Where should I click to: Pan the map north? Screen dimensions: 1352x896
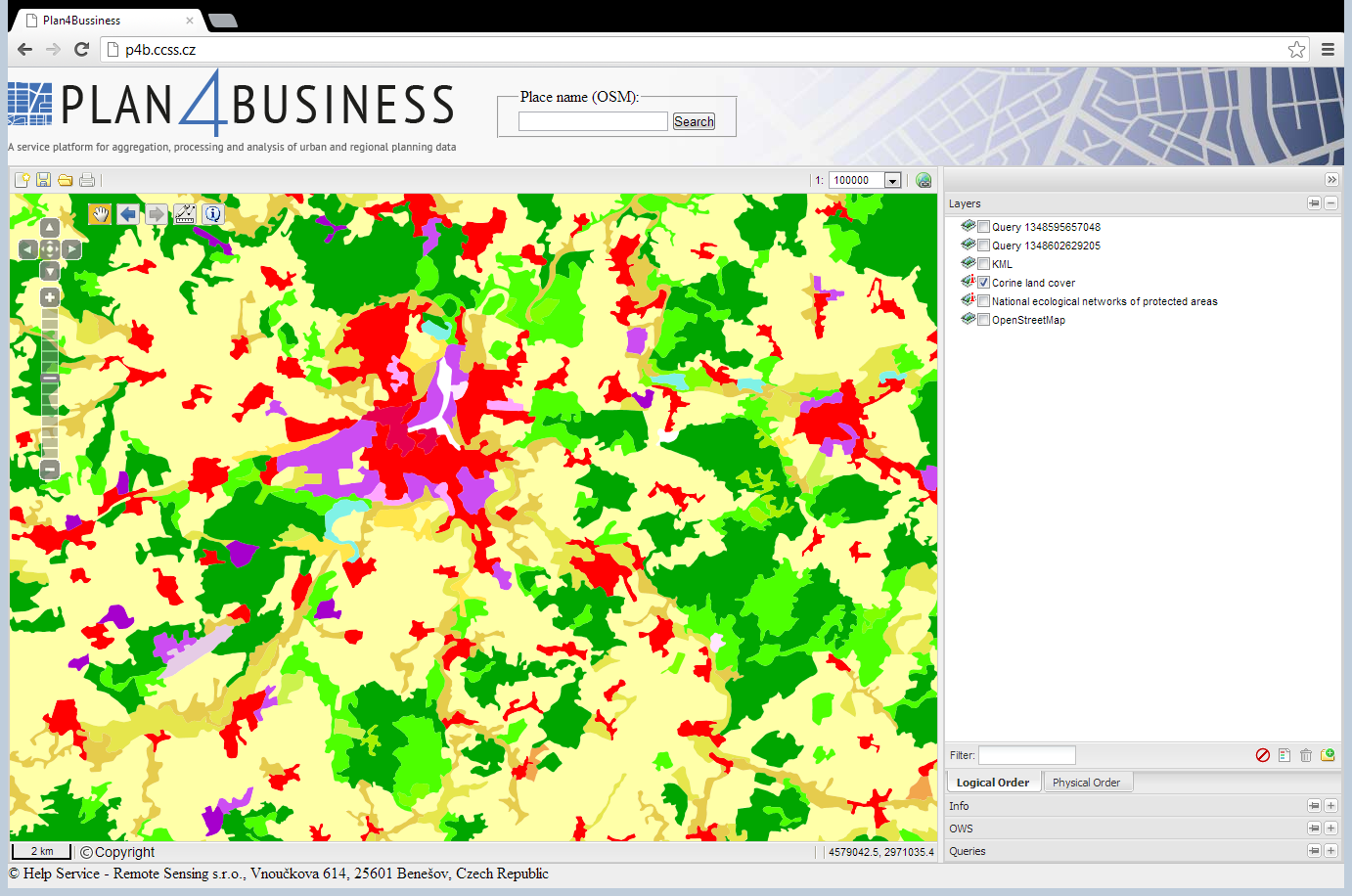pos(50,228)
